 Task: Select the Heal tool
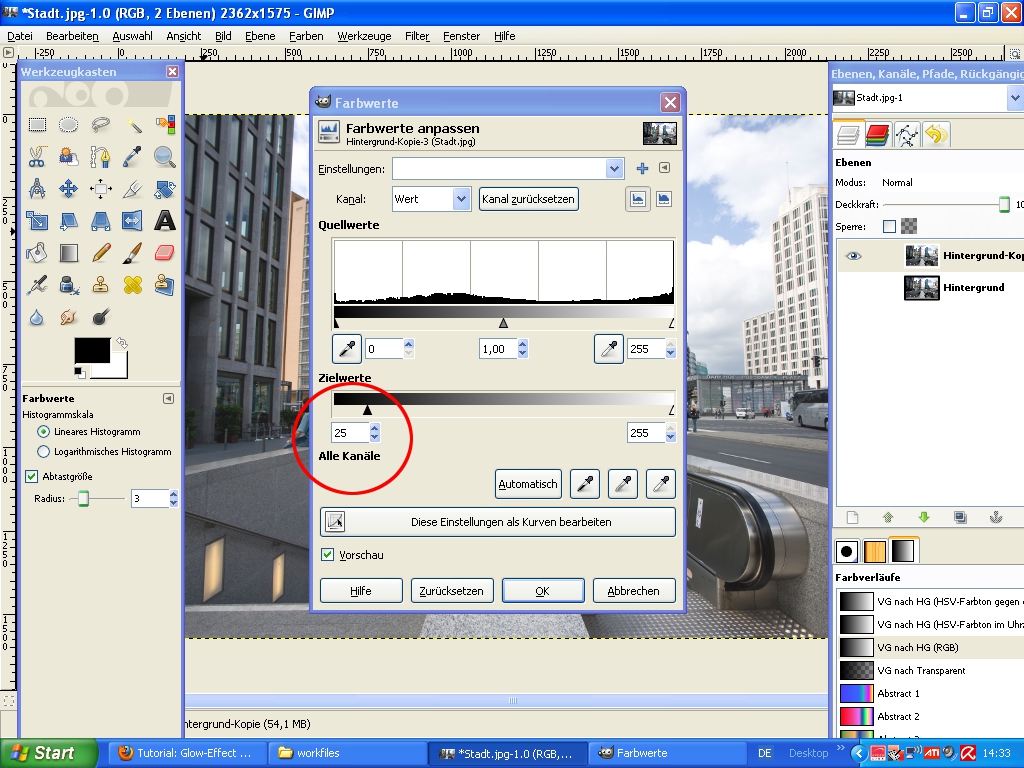(x=133, y=285)
